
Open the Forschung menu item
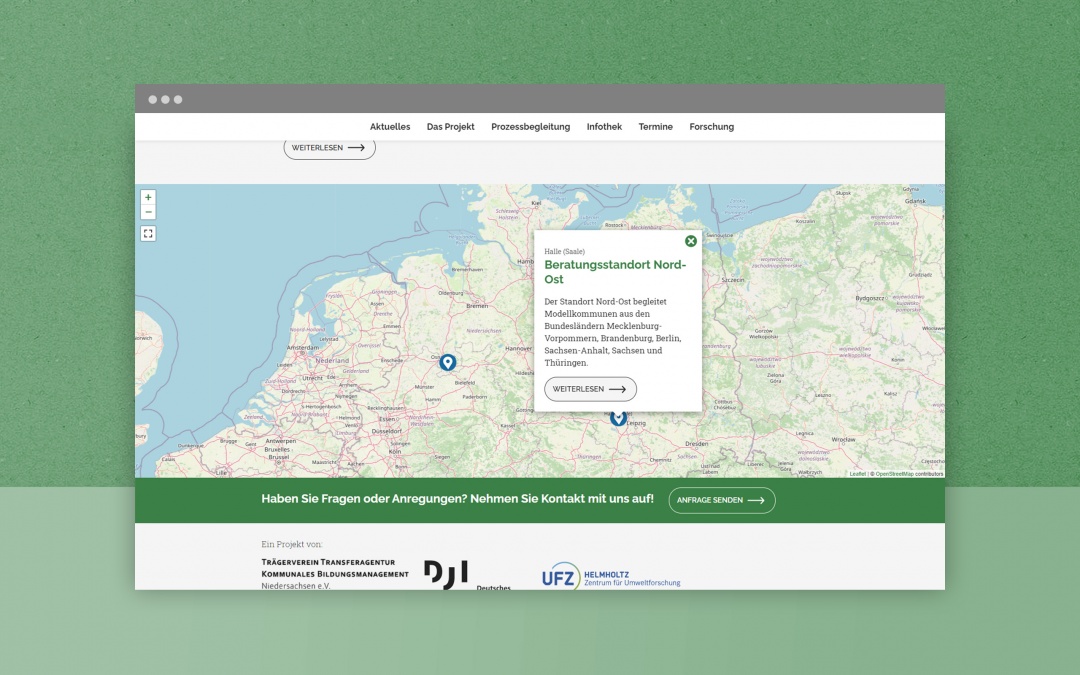point(712,127)
